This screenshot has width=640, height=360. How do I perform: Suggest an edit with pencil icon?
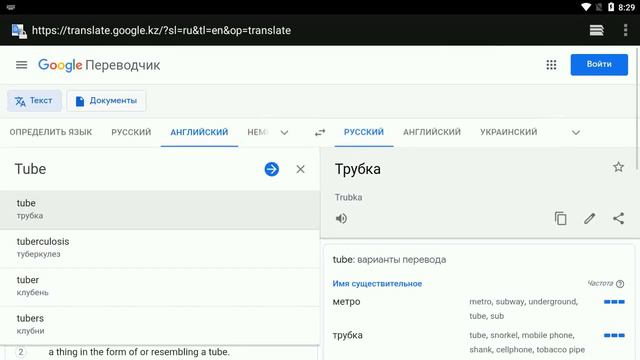coord(589,218)
